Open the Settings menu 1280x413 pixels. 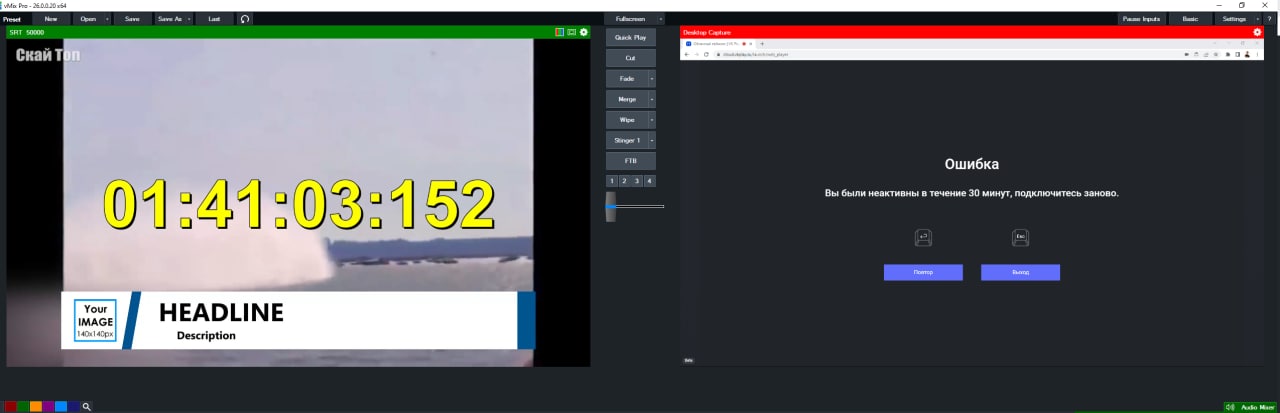click(1234, 18)
